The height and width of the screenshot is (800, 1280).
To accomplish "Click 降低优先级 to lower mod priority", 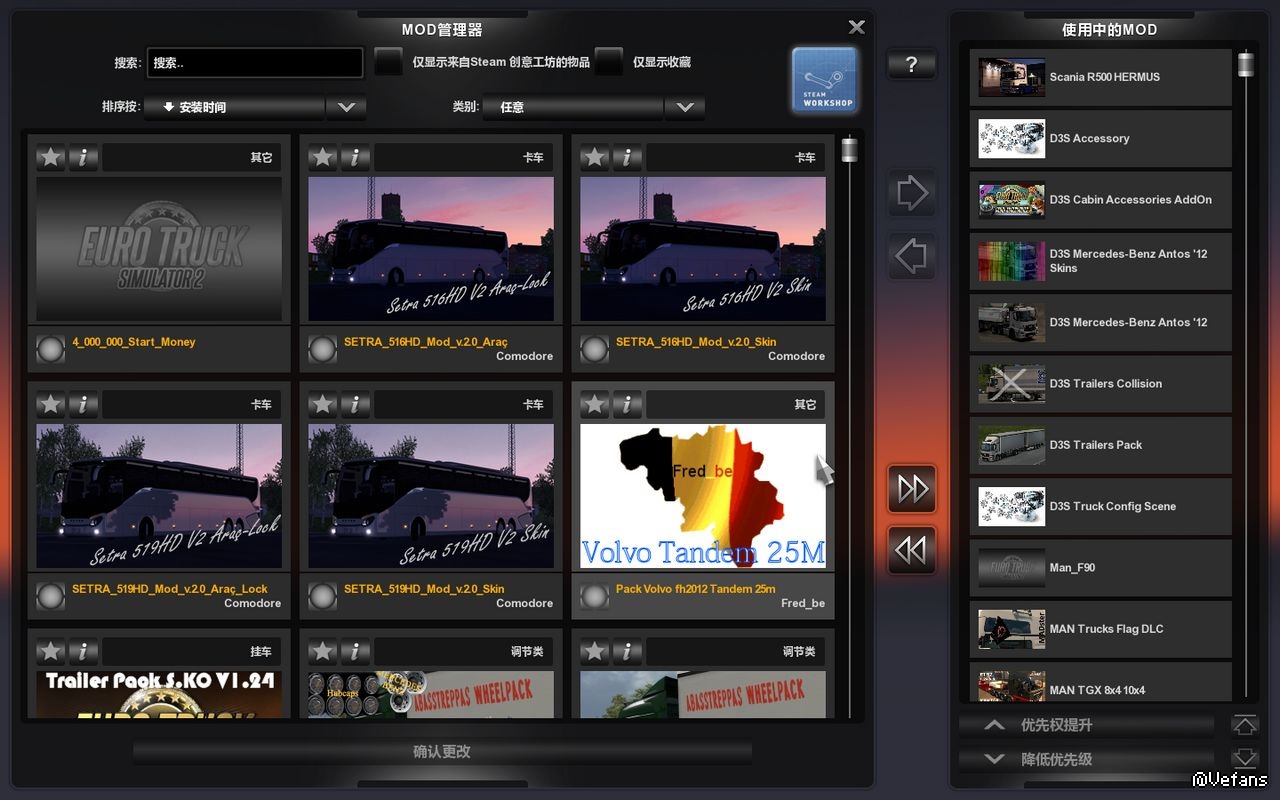I will [1086, 759].
